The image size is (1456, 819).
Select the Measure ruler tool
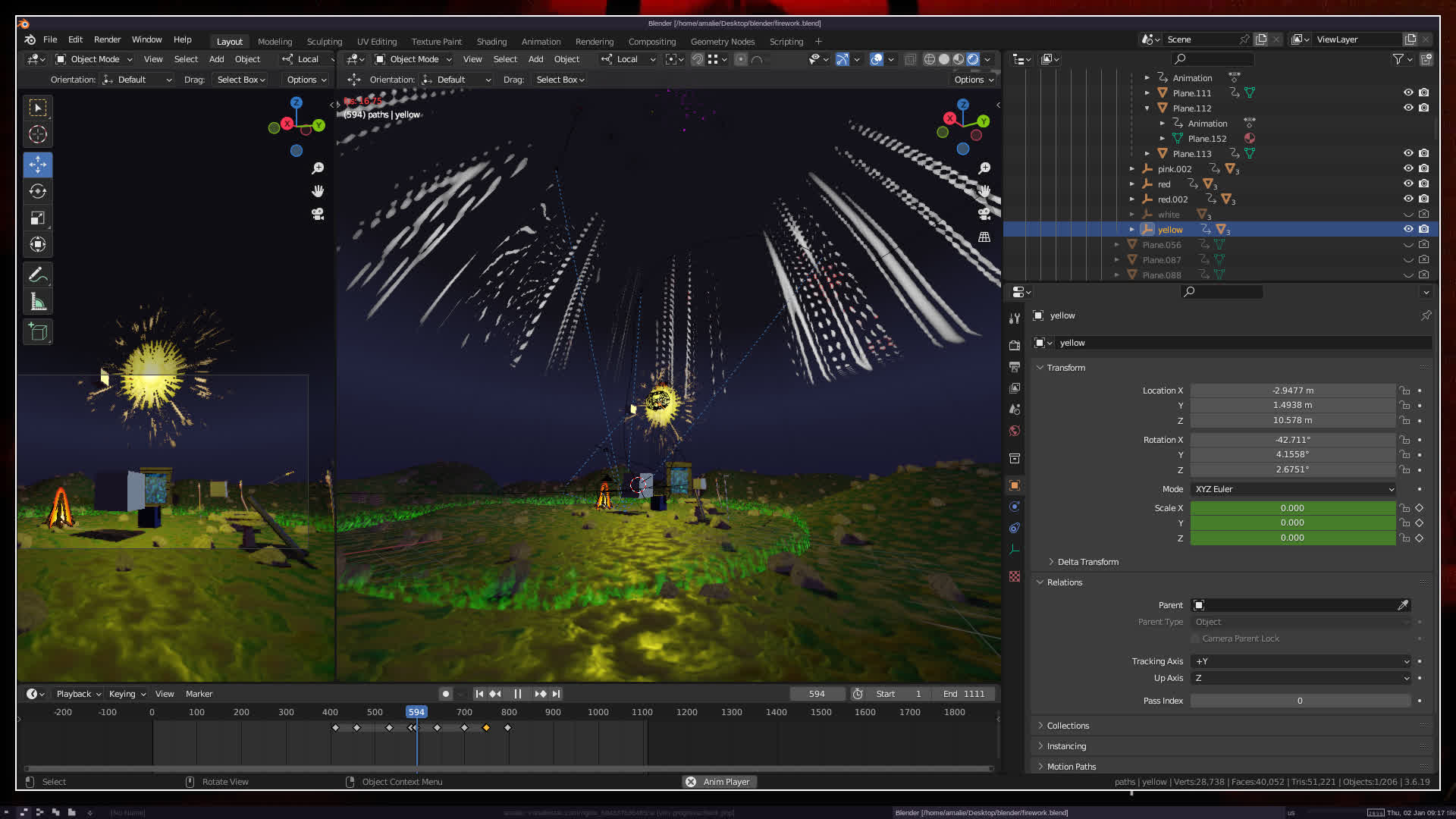tap(38, 303)
